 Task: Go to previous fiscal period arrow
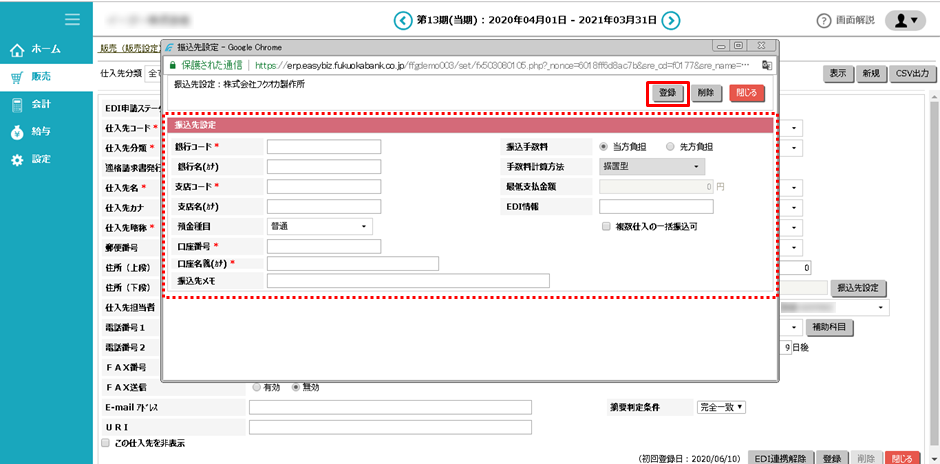click(402, 20)
